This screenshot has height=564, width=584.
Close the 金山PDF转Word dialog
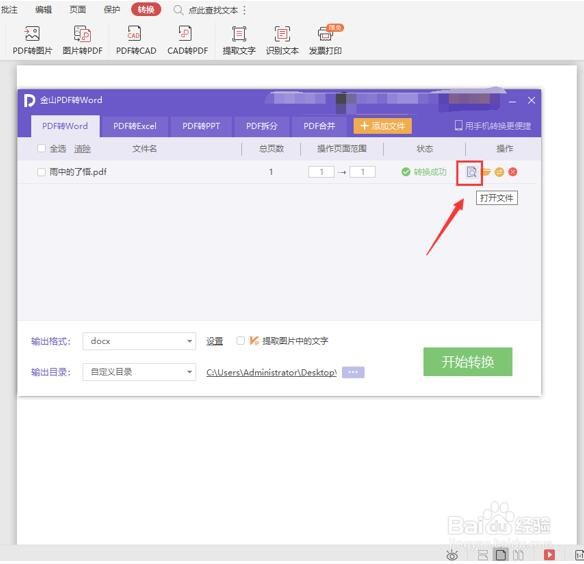coord(531,100)
